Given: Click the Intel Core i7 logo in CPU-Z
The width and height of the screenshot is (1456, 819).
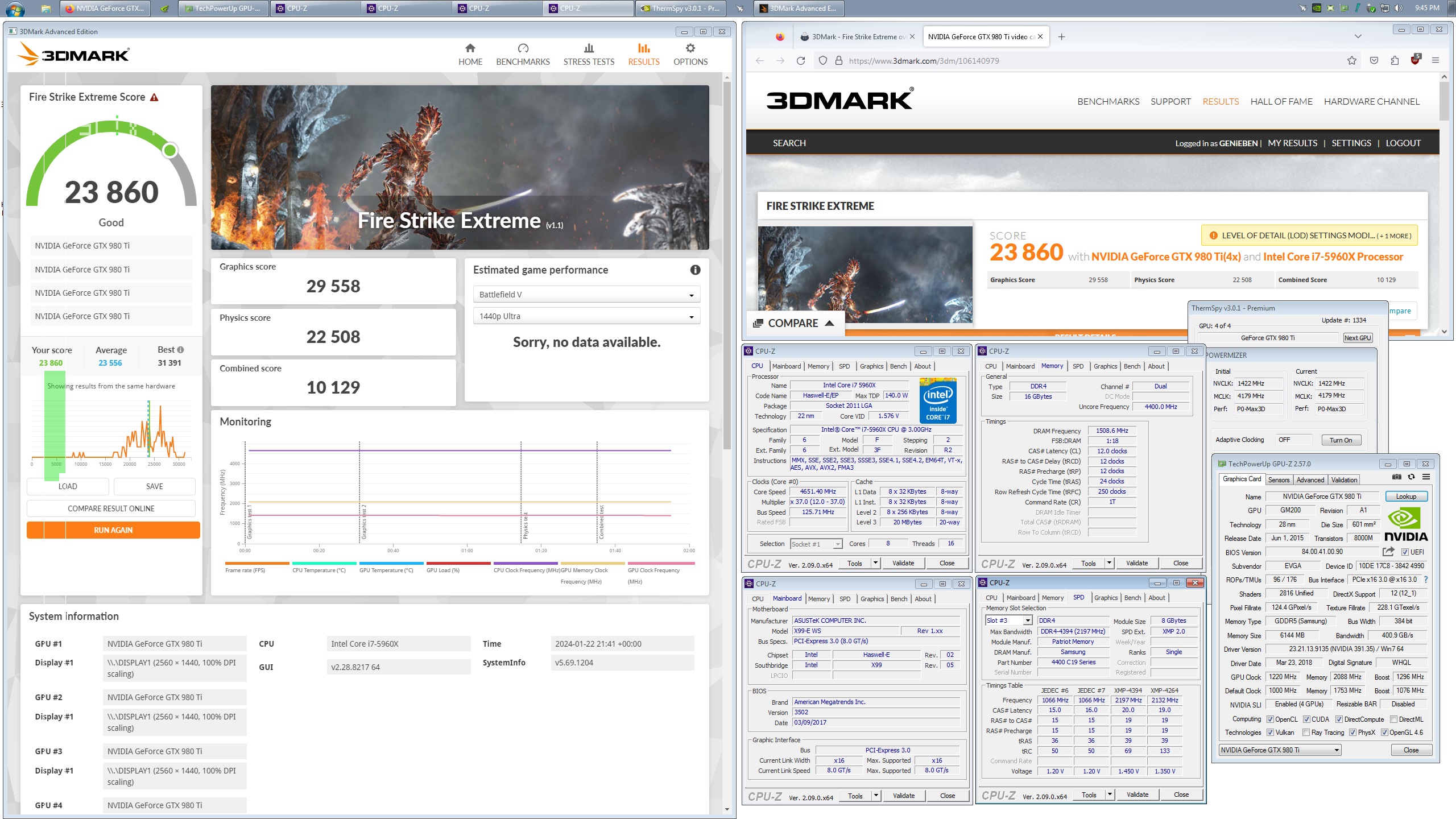Looking at the screenshot, I should [x=938, y=400].
